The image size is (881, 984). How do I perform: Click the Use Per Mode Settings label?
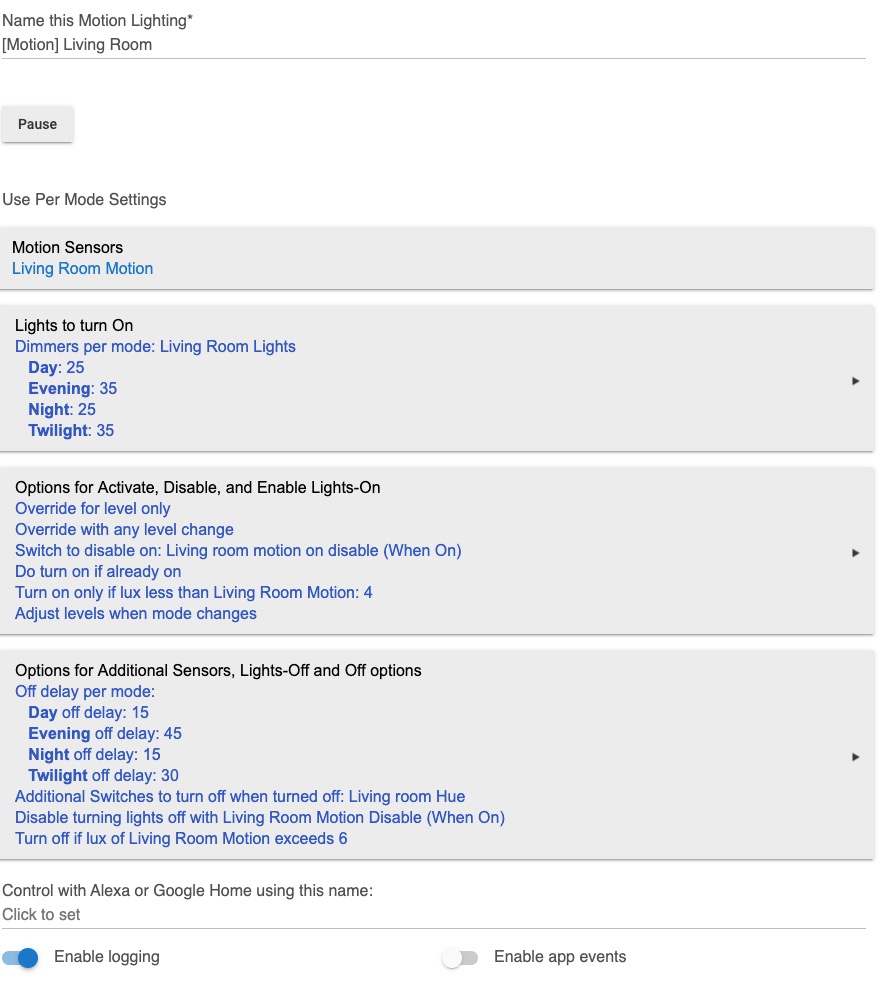[x=84, y=200]
